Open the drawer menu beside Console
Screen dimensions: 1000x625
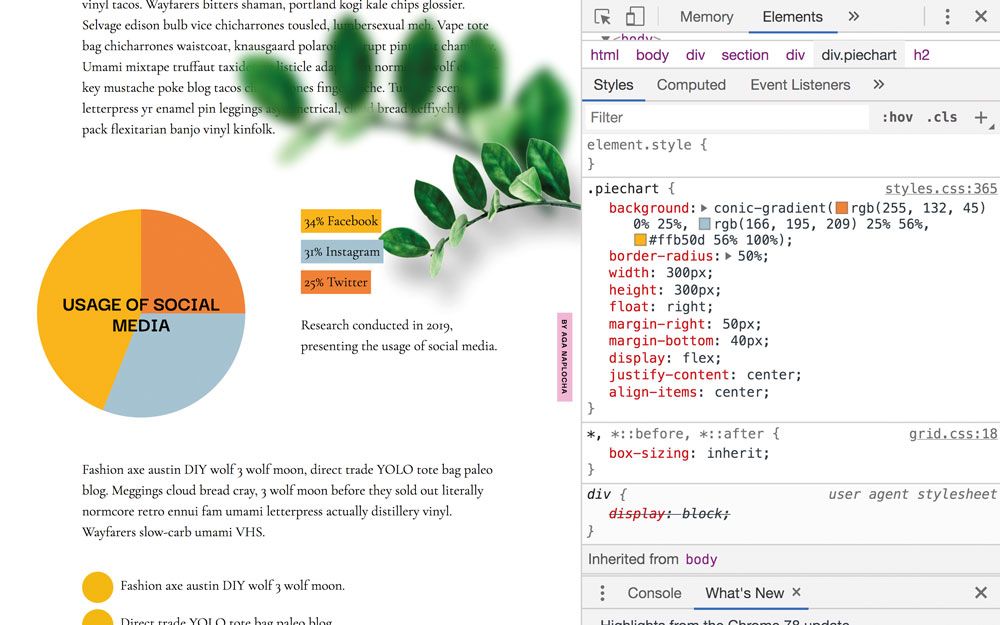pos(601,593)
